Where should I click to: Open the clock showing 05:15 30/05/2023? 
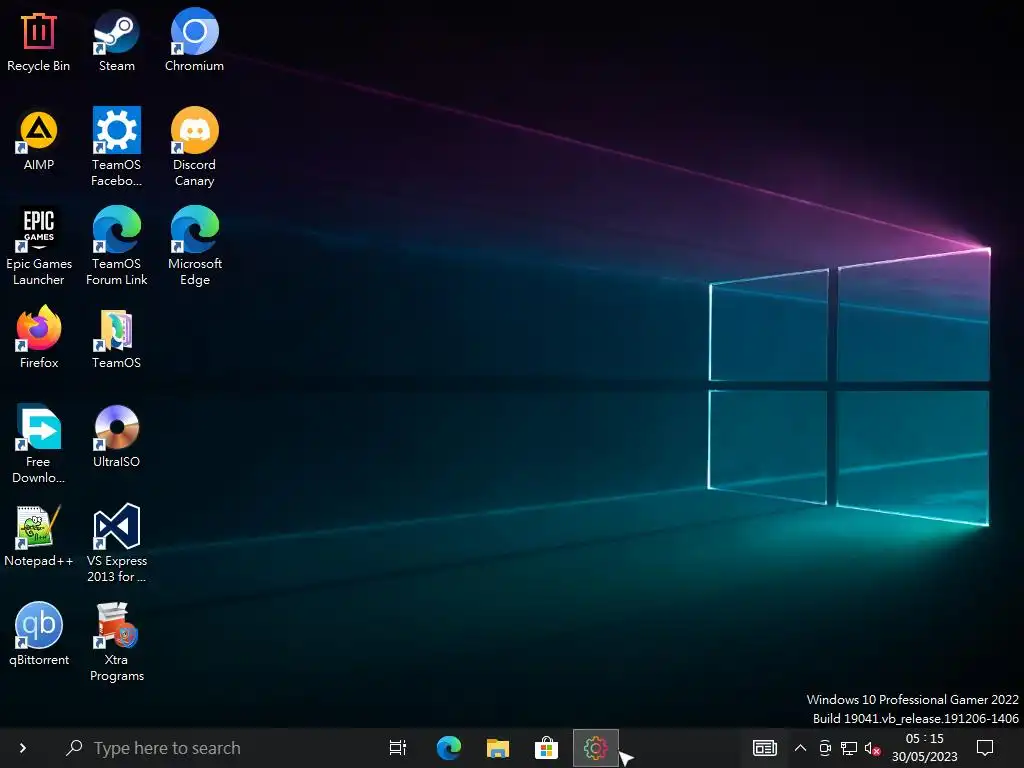(x=924, y=748)
